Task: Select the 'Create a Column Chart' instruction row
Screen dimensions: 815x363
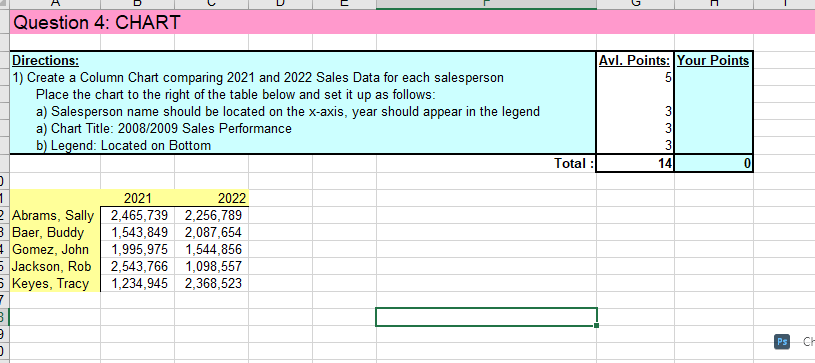Action: (303, 78)
